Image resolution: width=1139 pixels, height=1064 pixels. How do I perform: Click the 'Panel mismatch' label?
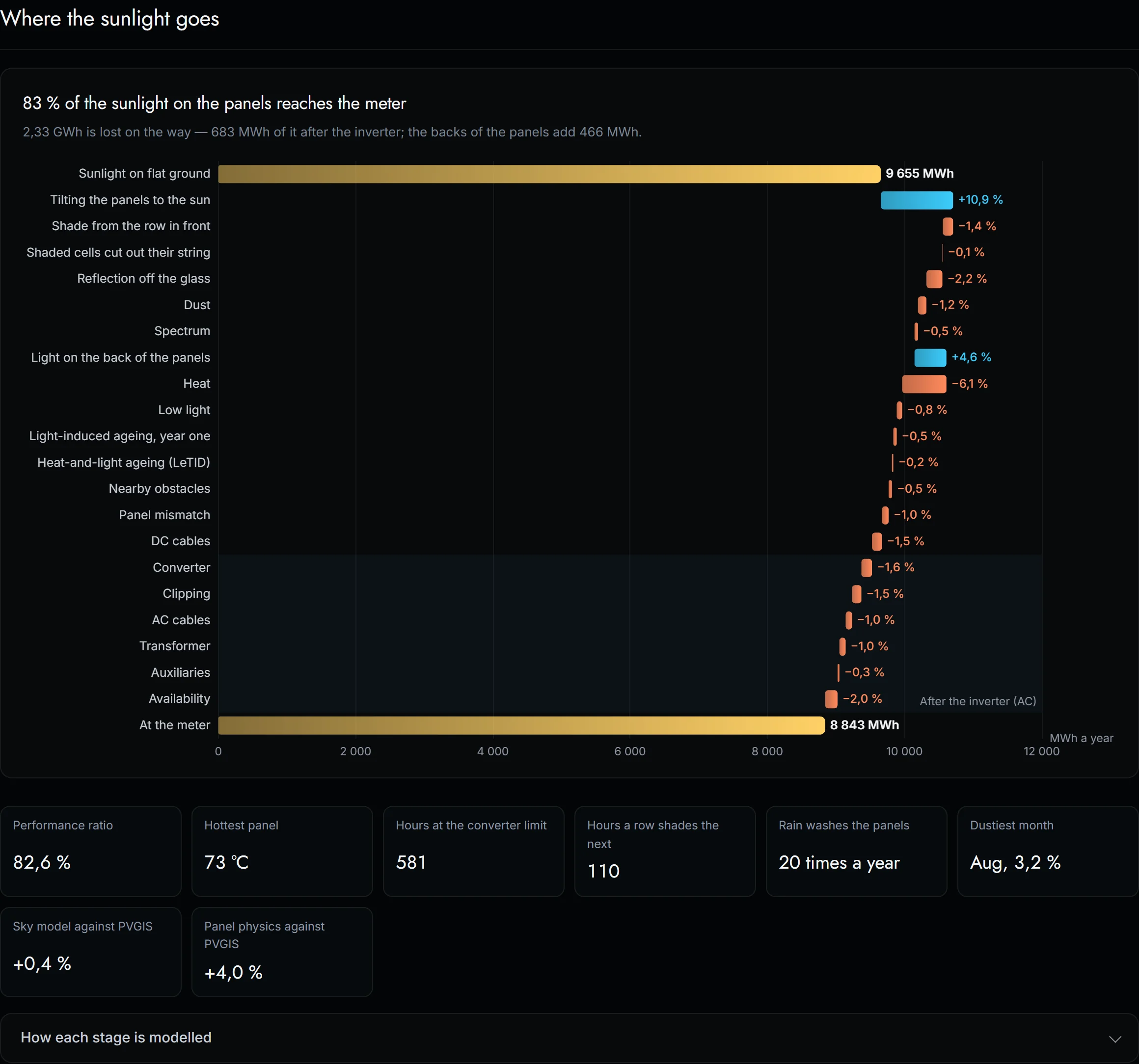(164, 515)
